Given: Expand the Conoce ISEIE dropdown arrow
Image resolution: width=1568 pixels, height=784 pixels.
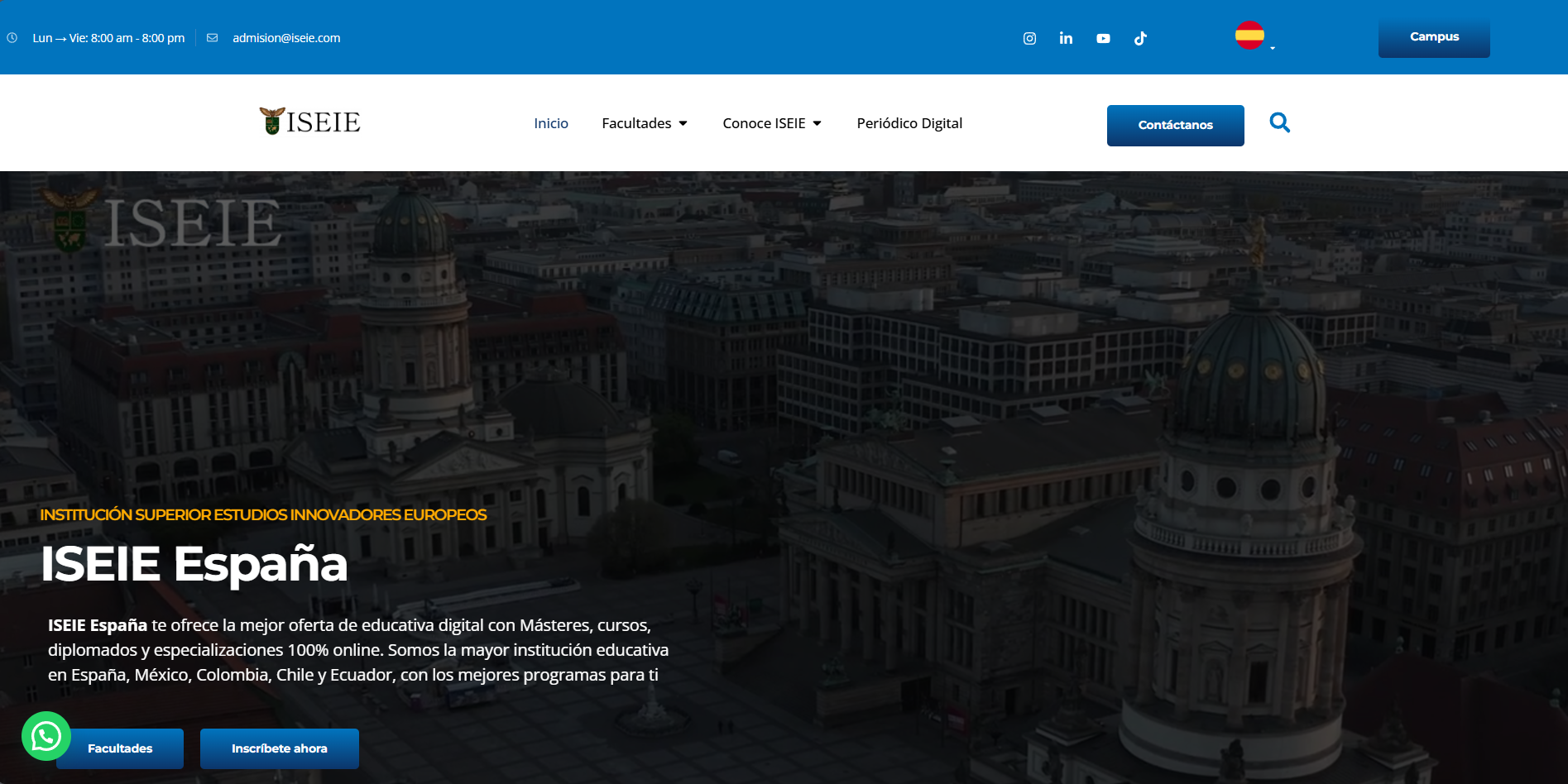Looking at the screenshot, I should coord(817,123).
